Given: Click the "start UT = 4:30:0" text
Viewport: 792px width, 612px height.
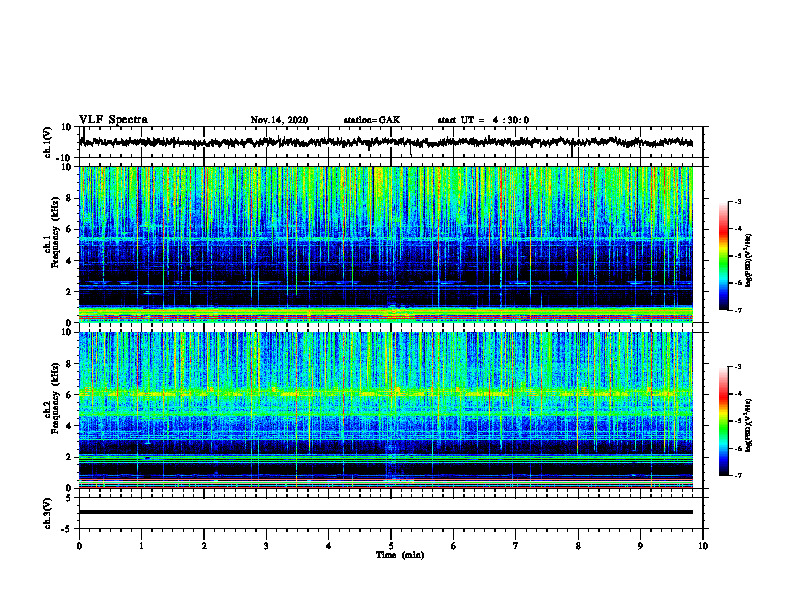Looking at the screenshot, I should click(x=483, y=120).
